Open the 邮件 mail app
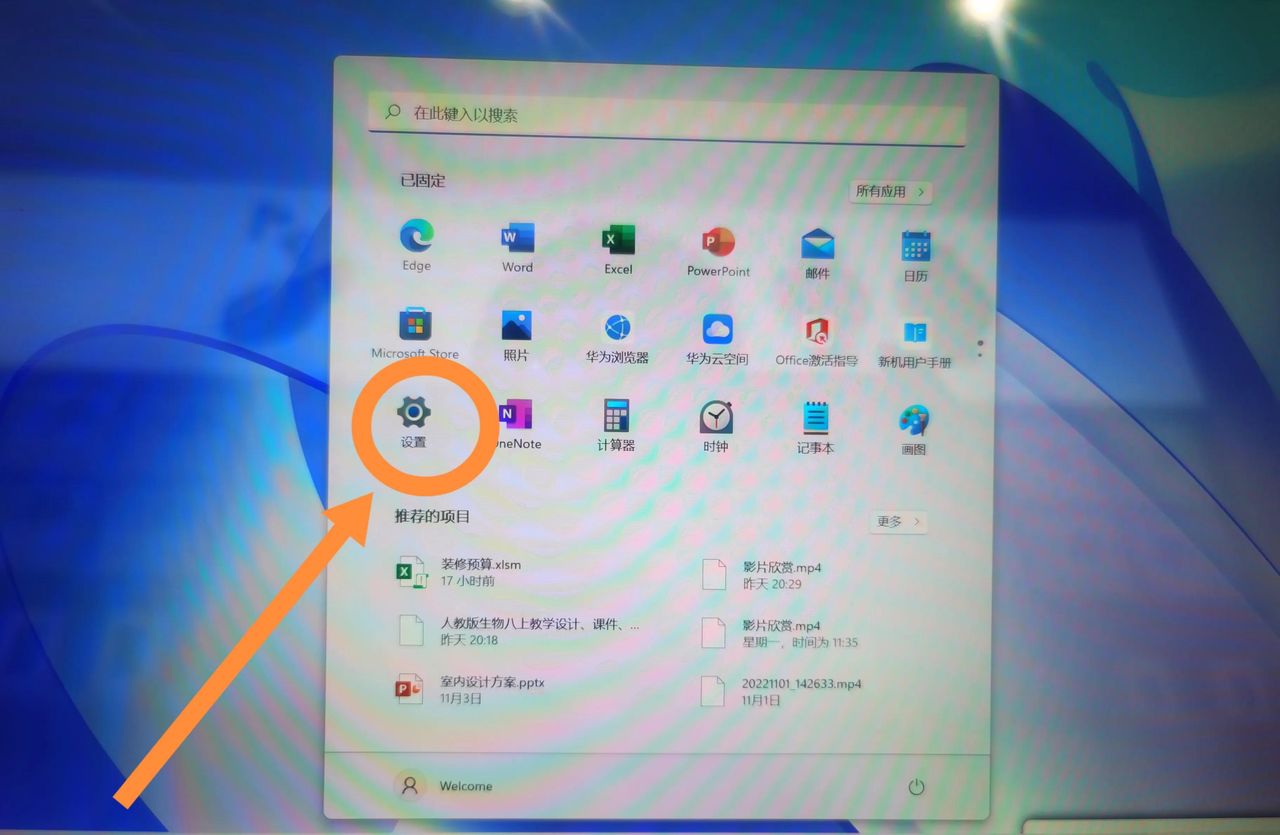This screenshot has width=1280, height=835. tap(817, 253)
